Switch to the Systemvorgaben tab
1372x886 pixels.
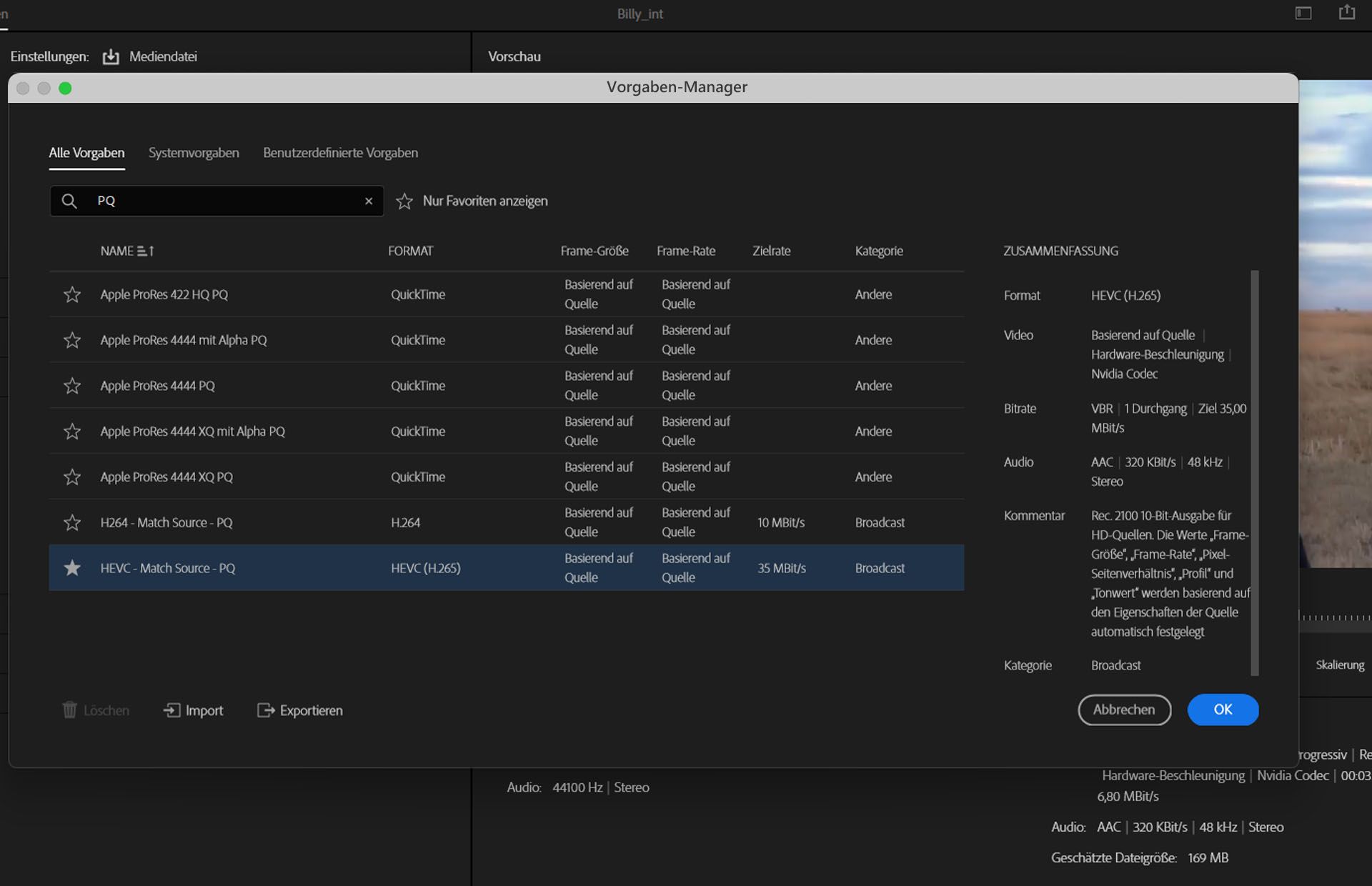click(x=194, y=152)
